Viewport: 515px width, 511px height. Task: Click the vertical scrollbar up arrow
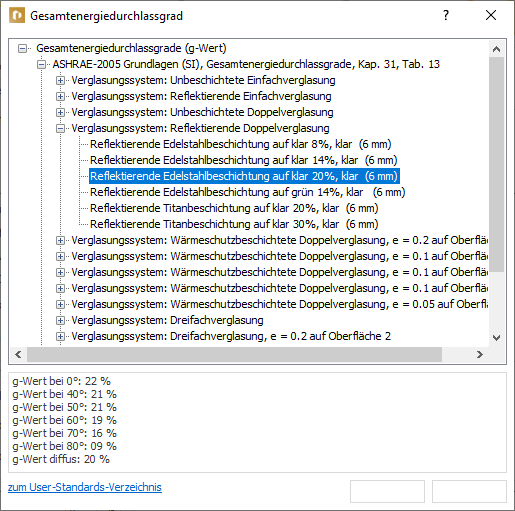click(x=497, y=49)
